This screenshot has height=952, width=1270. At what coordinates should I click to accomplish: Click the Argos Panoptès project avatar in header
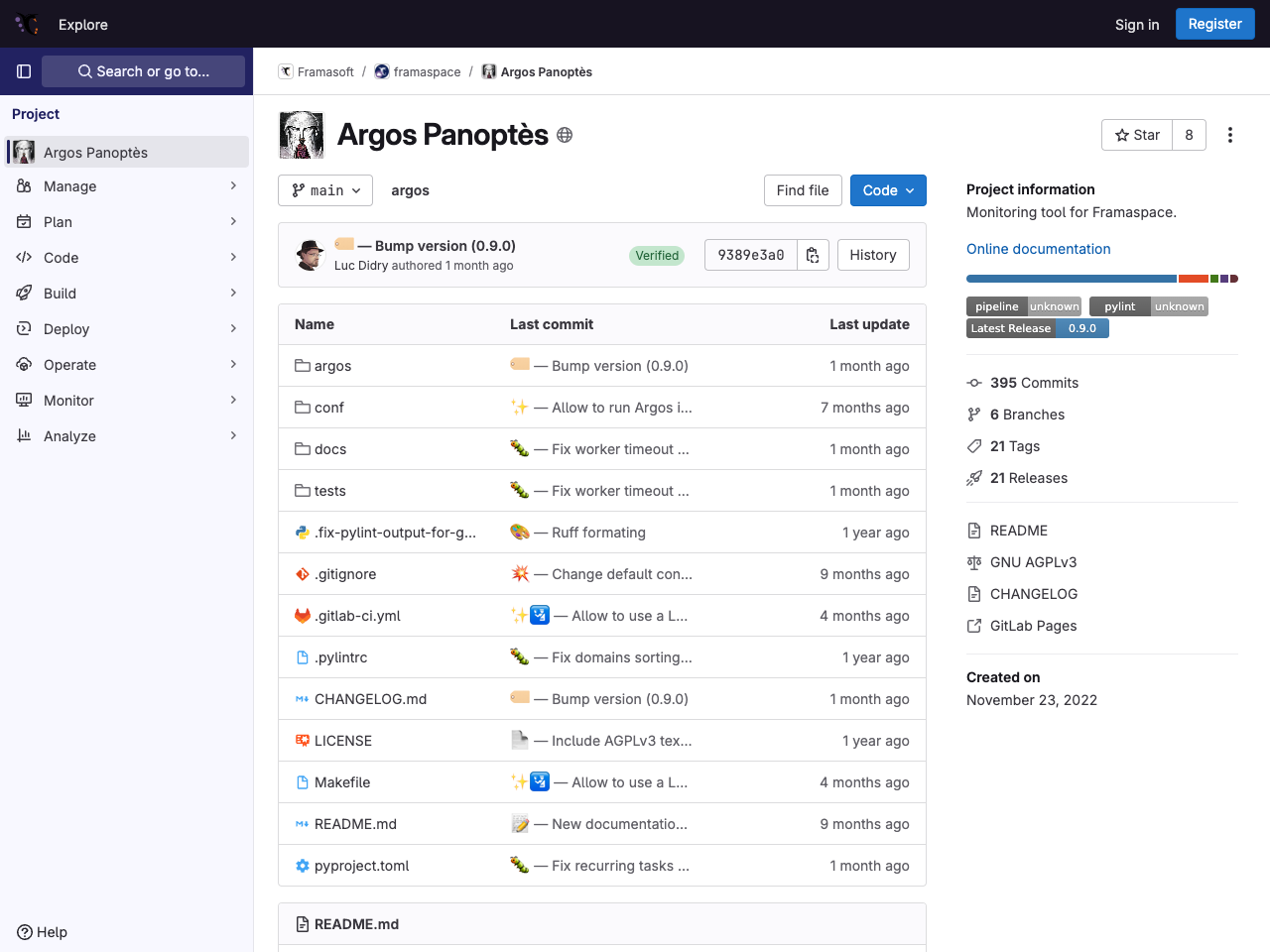pyautogui.click(x=302, y=135)
